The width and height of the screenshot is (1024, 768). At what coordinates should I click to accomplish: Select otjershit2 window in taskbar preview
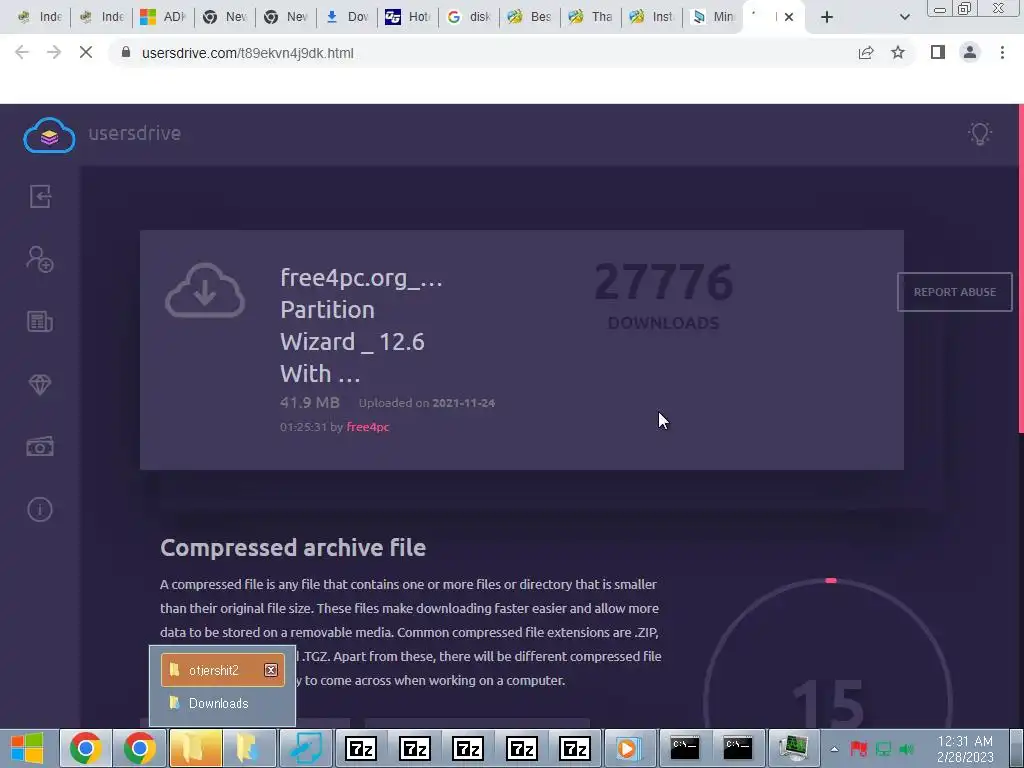click(223, 670)
